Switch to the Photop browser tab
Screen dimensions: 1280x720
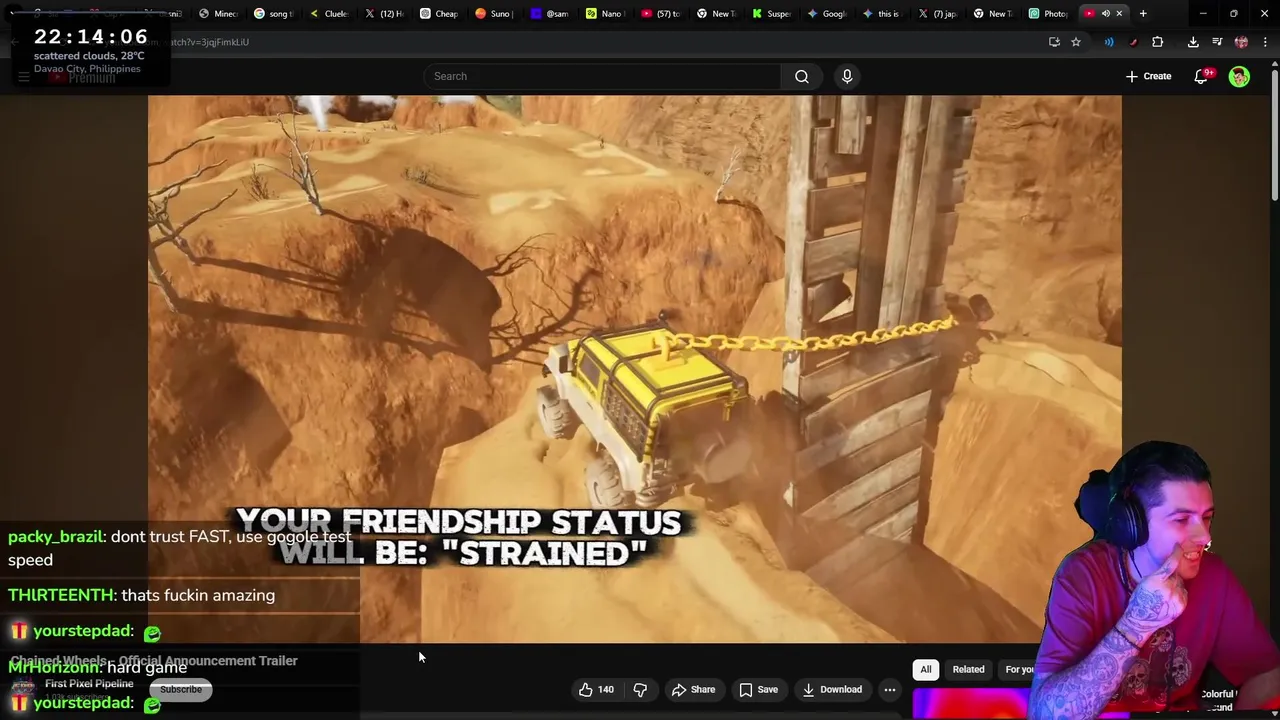pyautogui.click(x=1049, y=13)
